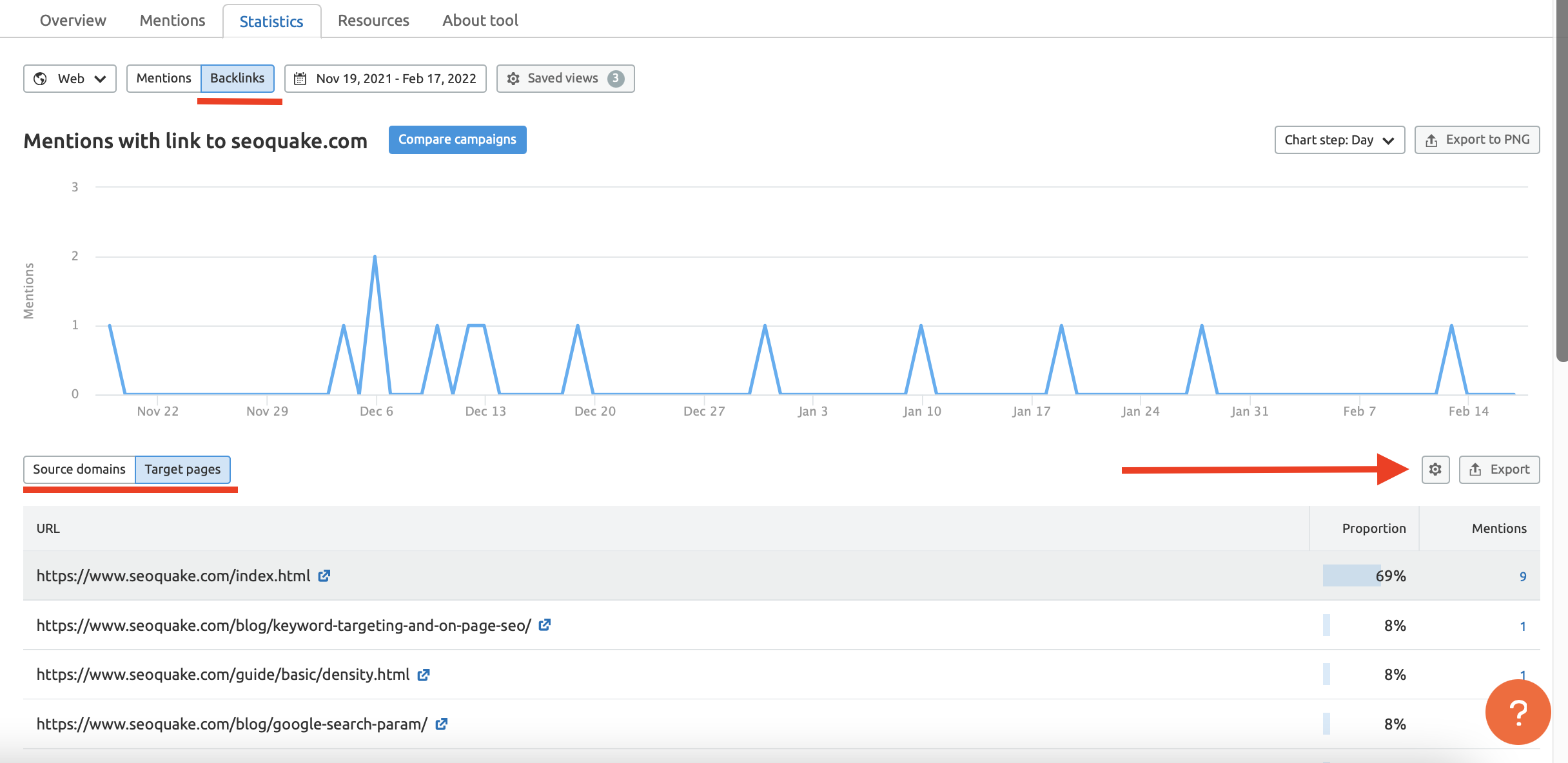Open external link icon for keyword-targeting blog URL
1568x763 pixels.
coord(545,625)
